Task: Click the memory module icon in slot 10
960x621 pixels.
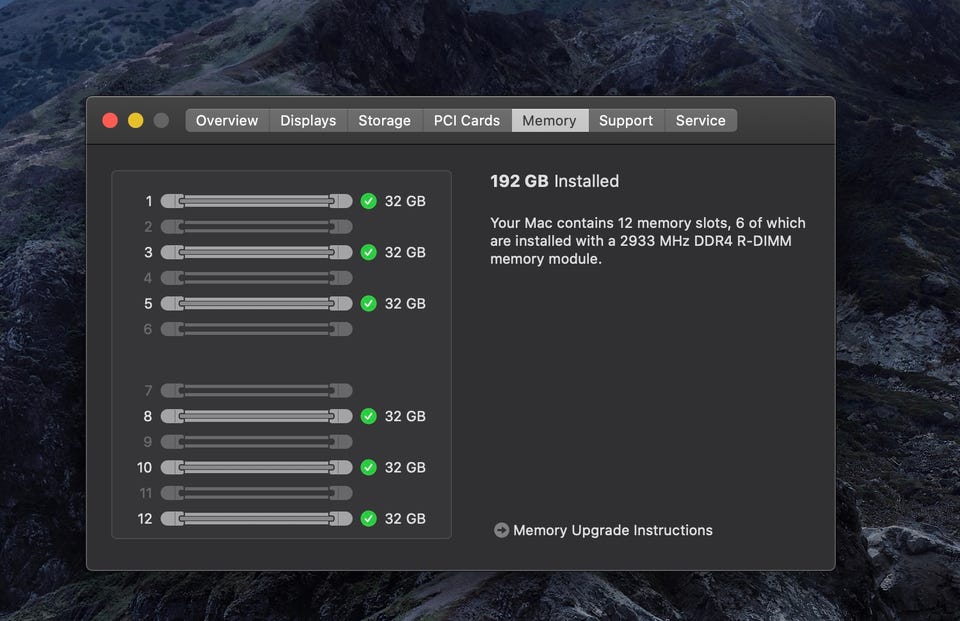Action: [256, 467]
